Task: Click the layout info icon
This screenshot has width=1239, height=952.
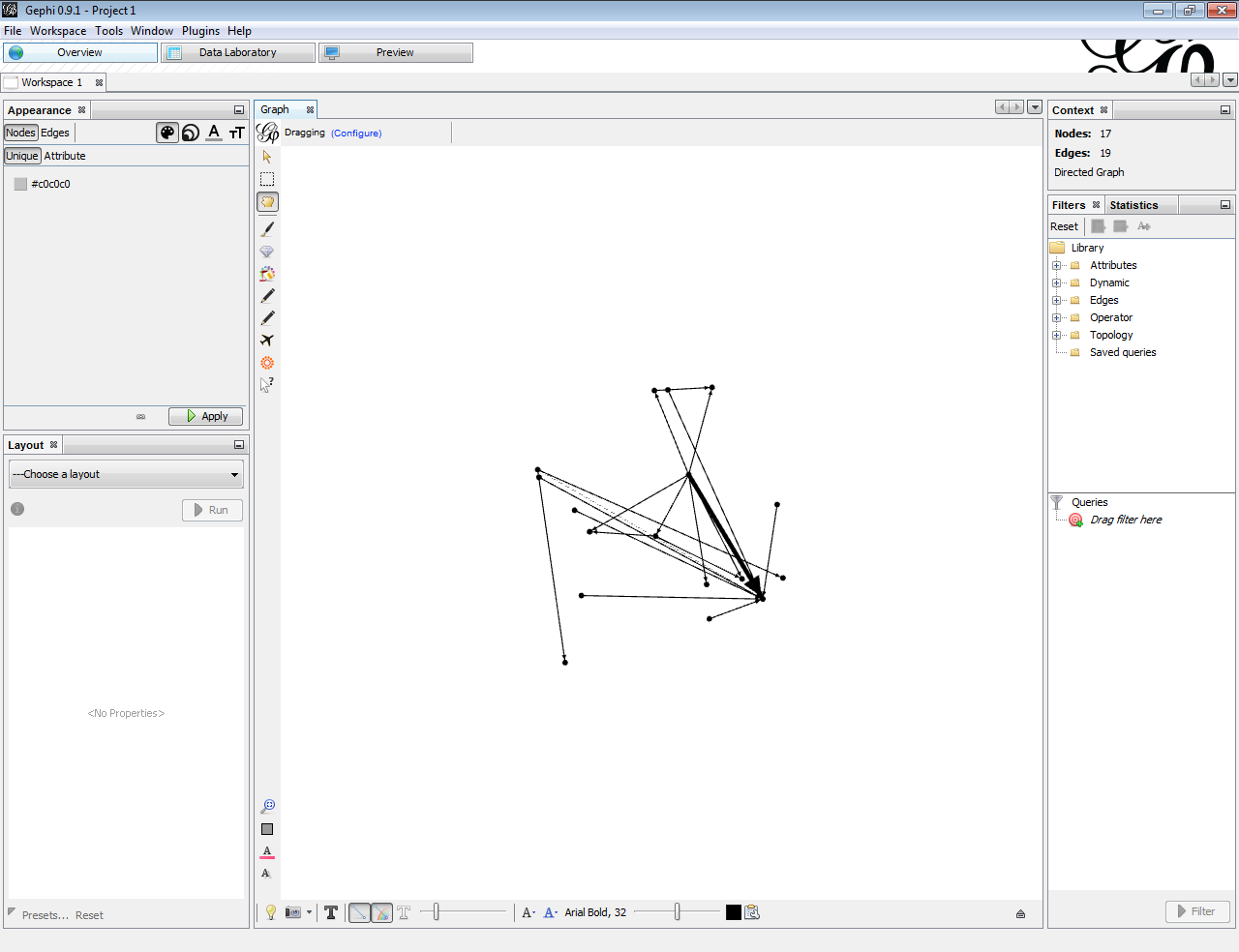Action: coord(17,509)
